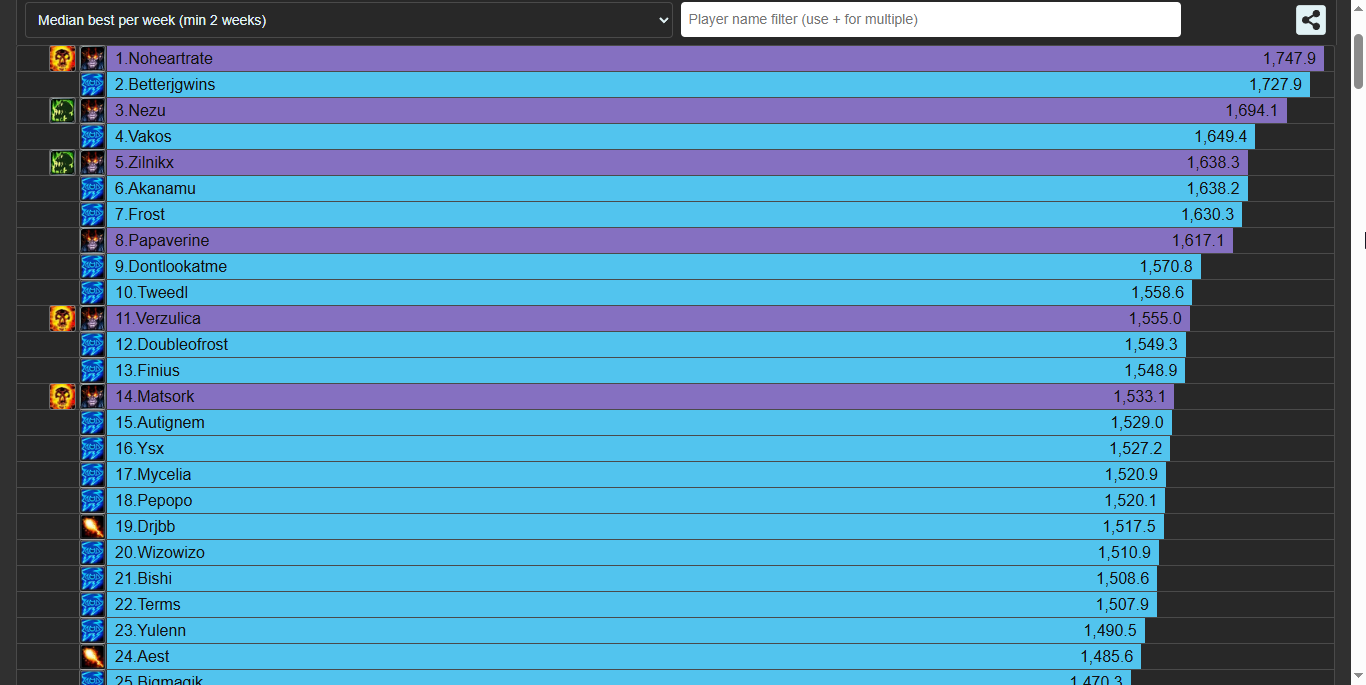Click the frost spec icon beside Mycelia
1366x685 pixels.
pos(92,475)
